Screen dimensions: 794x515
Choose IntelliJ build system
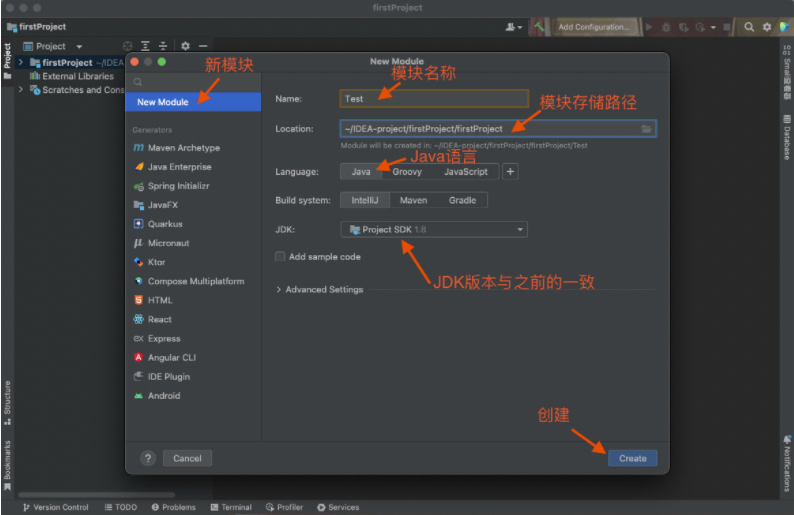point(365,200)
